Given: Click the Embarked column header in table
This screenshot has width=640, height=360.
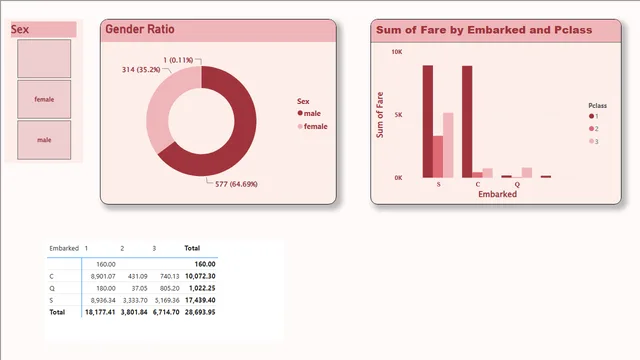Looking at the screenshot, I should [x=64, y=248].
